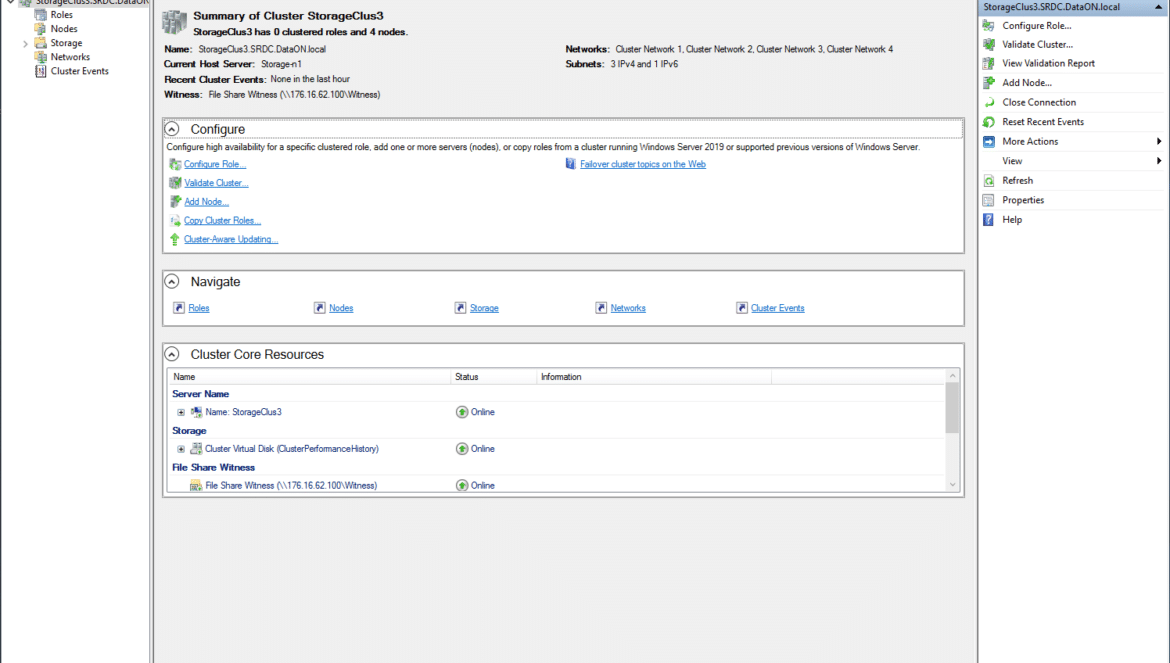
Task: Go to Cluster Events via Navigate link
Action: pyautogui.click(x=778, y=308)
